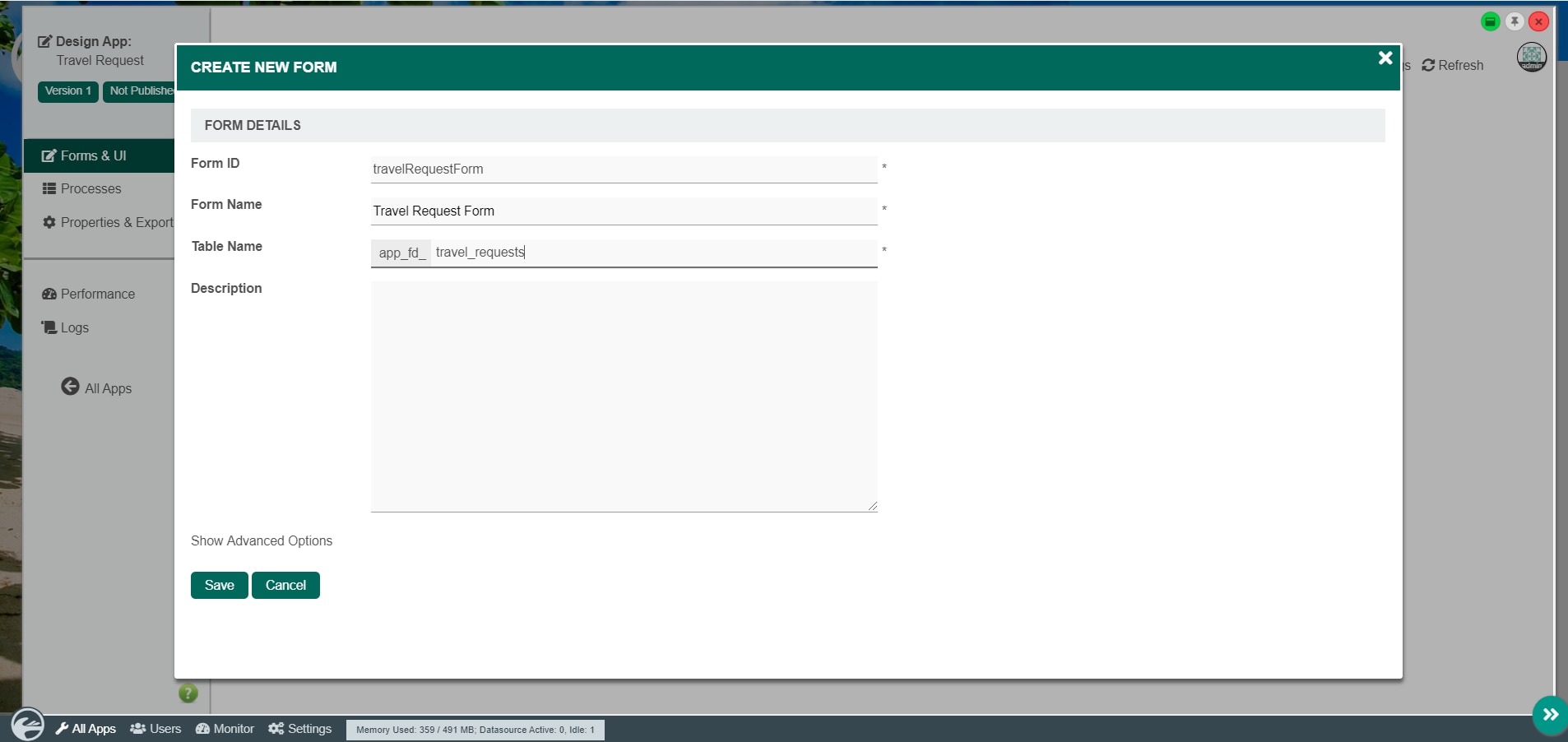Open Settings from the bottom bar

point(299,728)
